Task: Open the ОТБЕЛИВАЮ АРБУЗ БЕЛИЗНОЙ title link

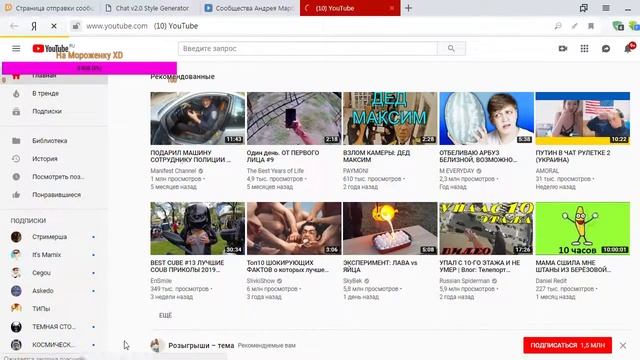Action: [x=478, y=156]
